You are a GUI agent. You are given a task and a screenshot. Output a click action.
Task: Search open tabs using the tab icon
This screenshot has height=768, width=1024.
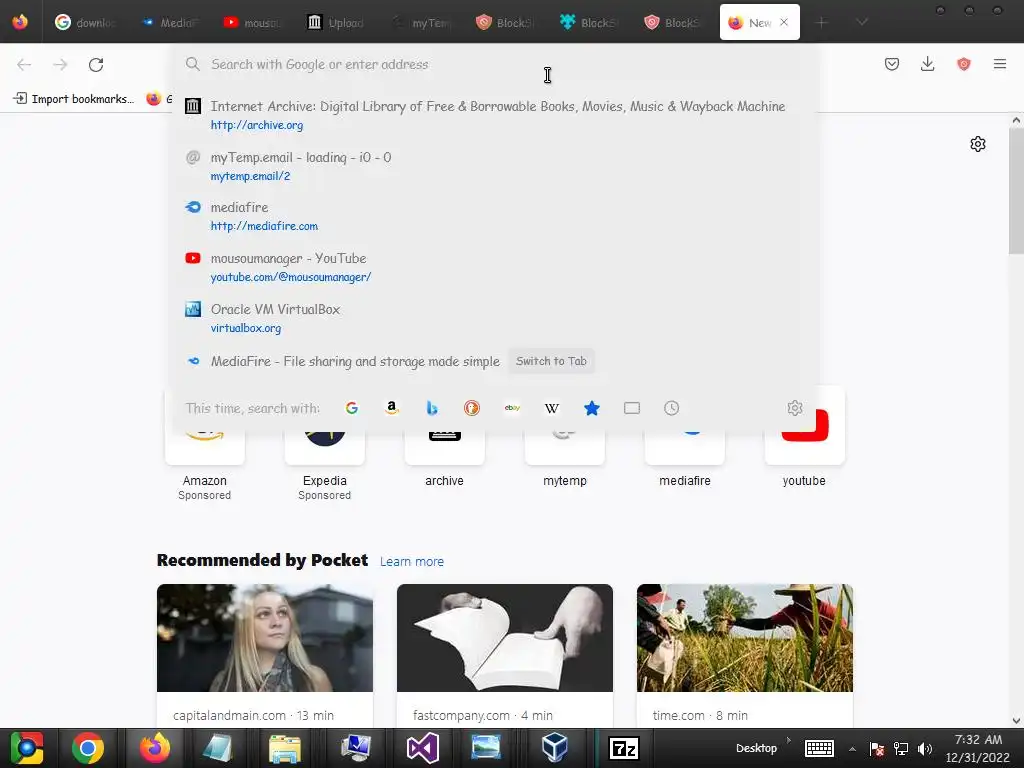tap(632, 408)
